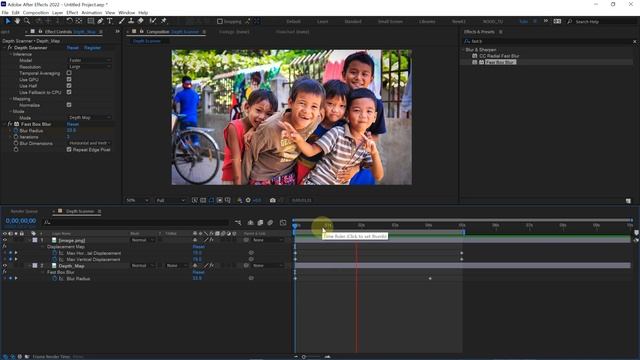Screen dimensions: 640x360
Task: Collapse the Blur & Sharpen category
Action: [x=463, y=50]
